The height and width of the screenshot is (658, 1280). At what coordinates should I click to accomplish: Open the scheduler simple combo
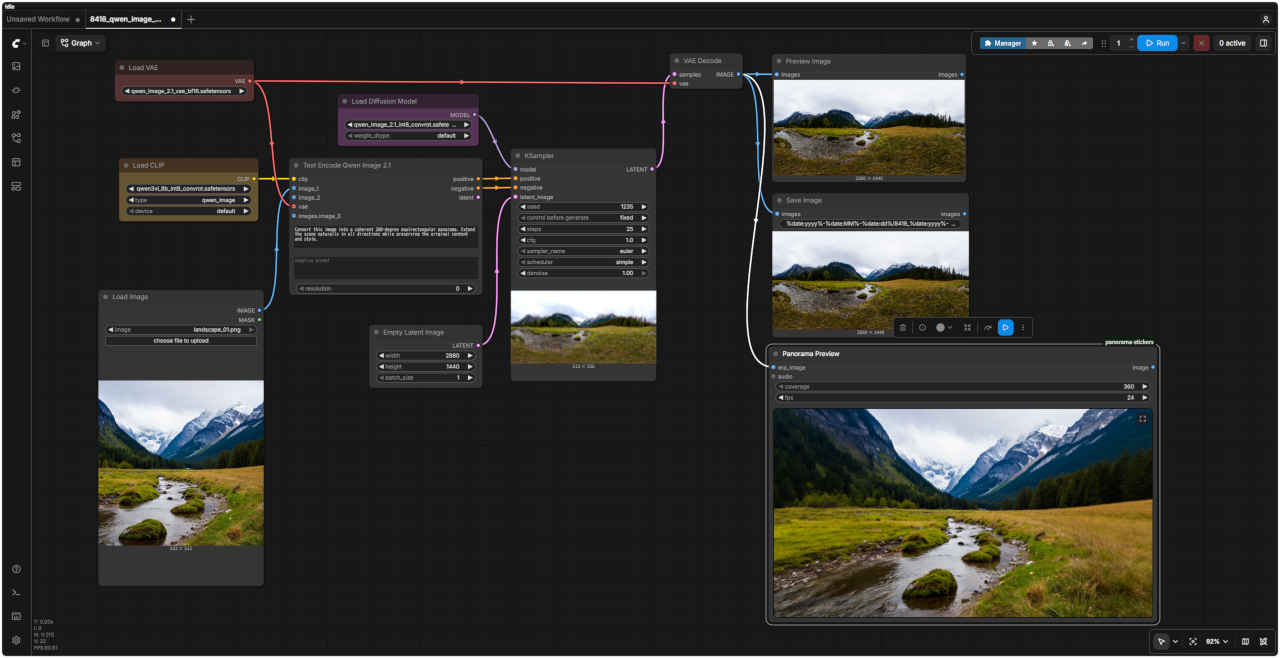[583, 262]
